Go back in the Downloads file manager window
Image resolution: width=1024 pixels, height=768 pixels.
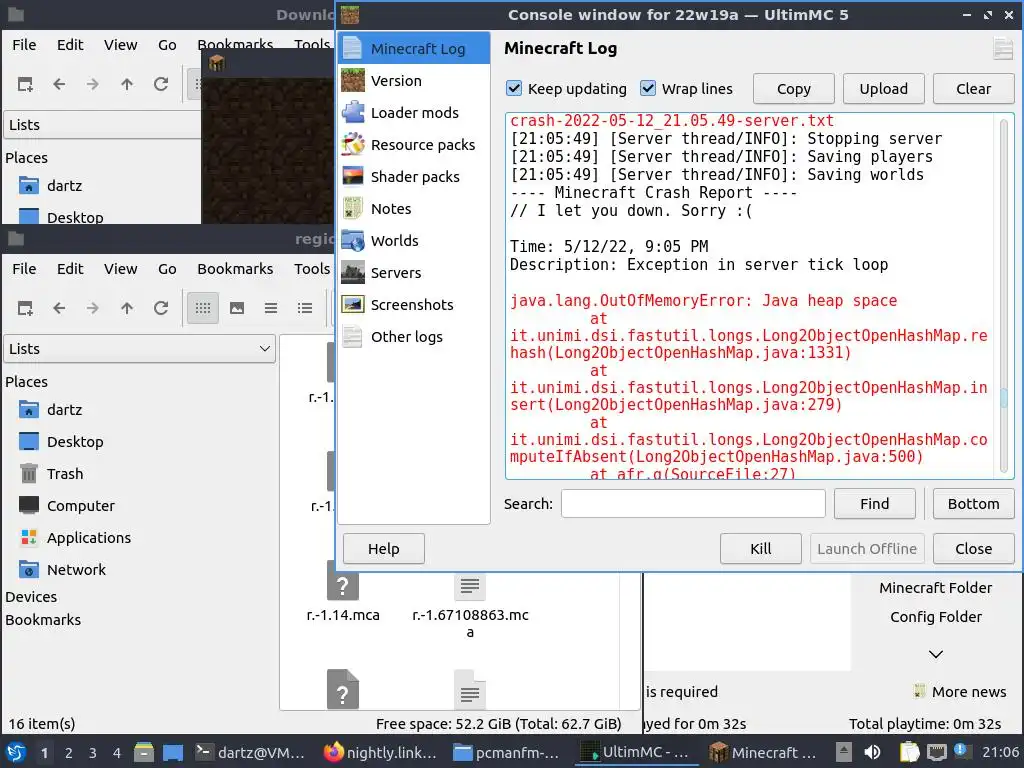tap(59, 84)
